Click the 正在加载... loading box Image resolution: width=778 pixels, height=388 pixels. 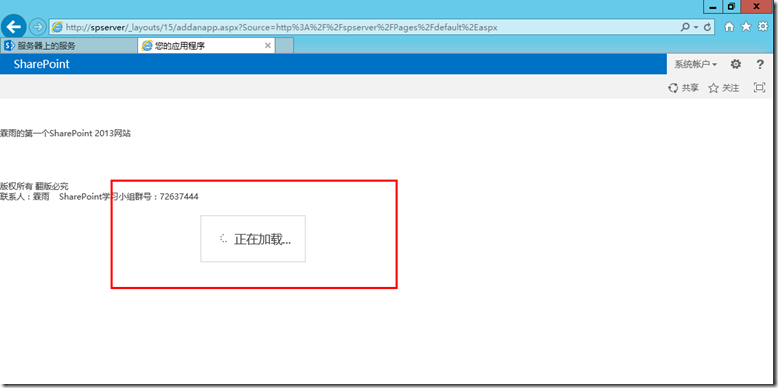tap(253, 239)
